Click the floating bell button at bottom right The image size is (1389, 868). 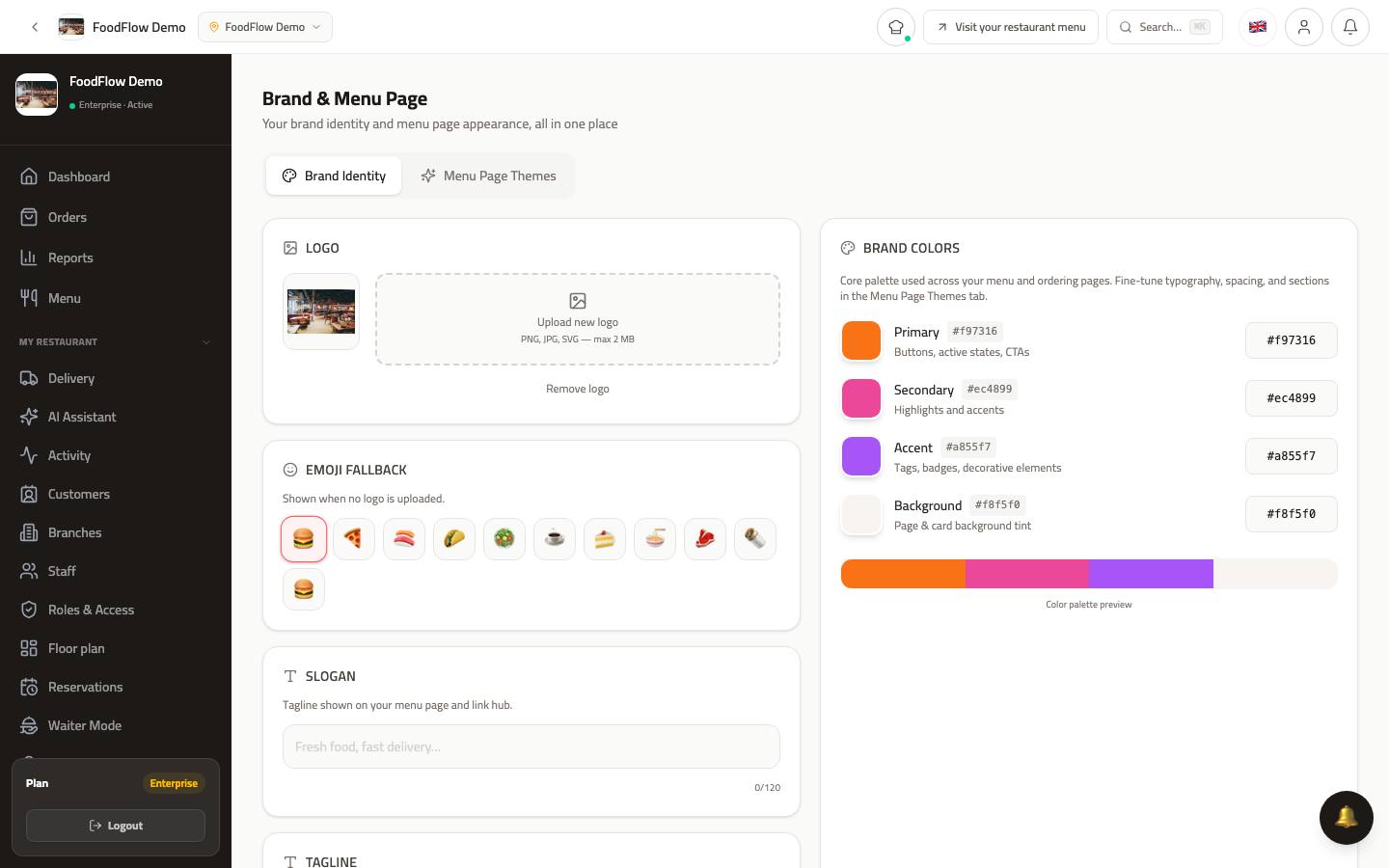(1346, 817)
